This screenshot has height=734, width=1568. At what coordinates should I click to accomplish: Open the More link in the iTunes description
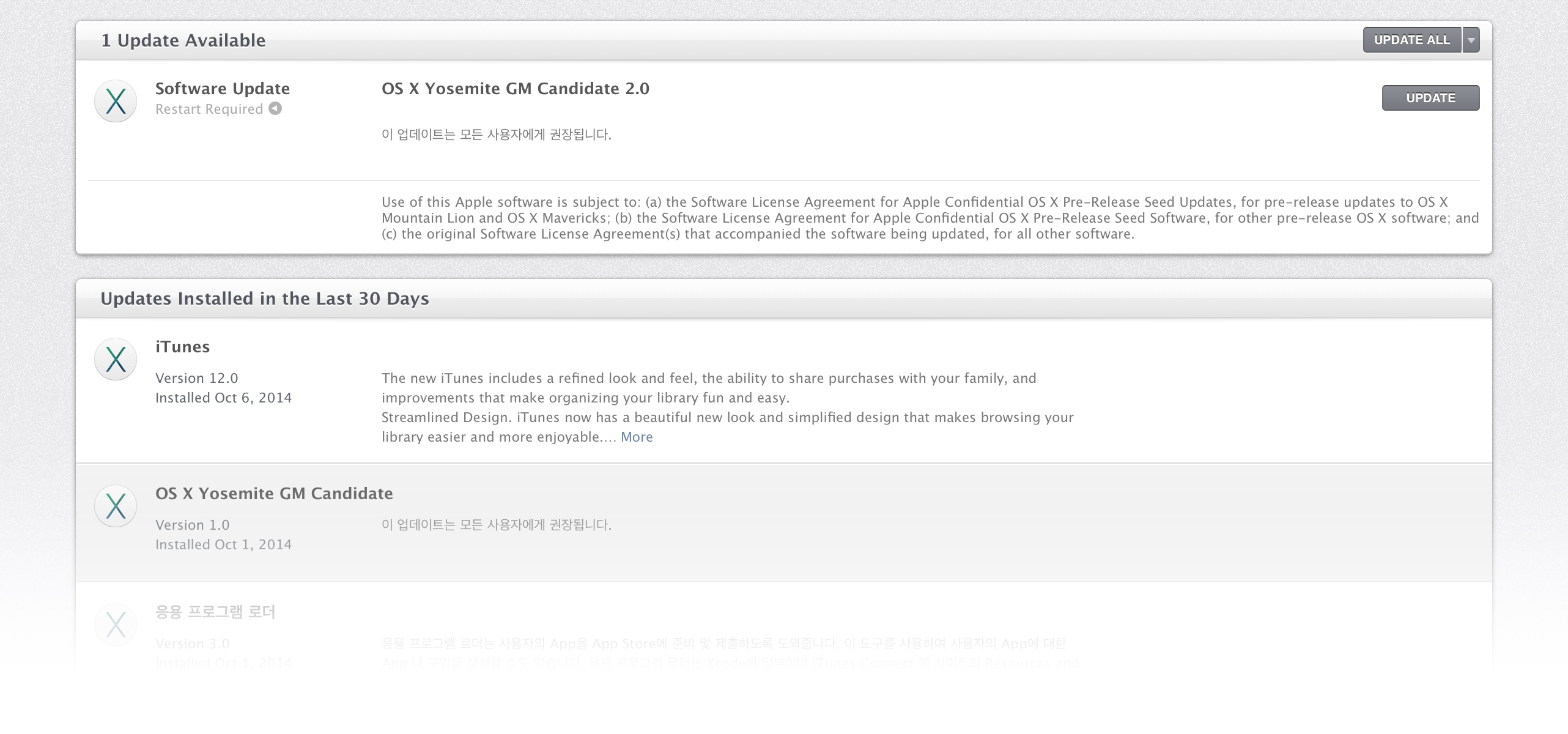pyautogui.click(x=637, y=437)
